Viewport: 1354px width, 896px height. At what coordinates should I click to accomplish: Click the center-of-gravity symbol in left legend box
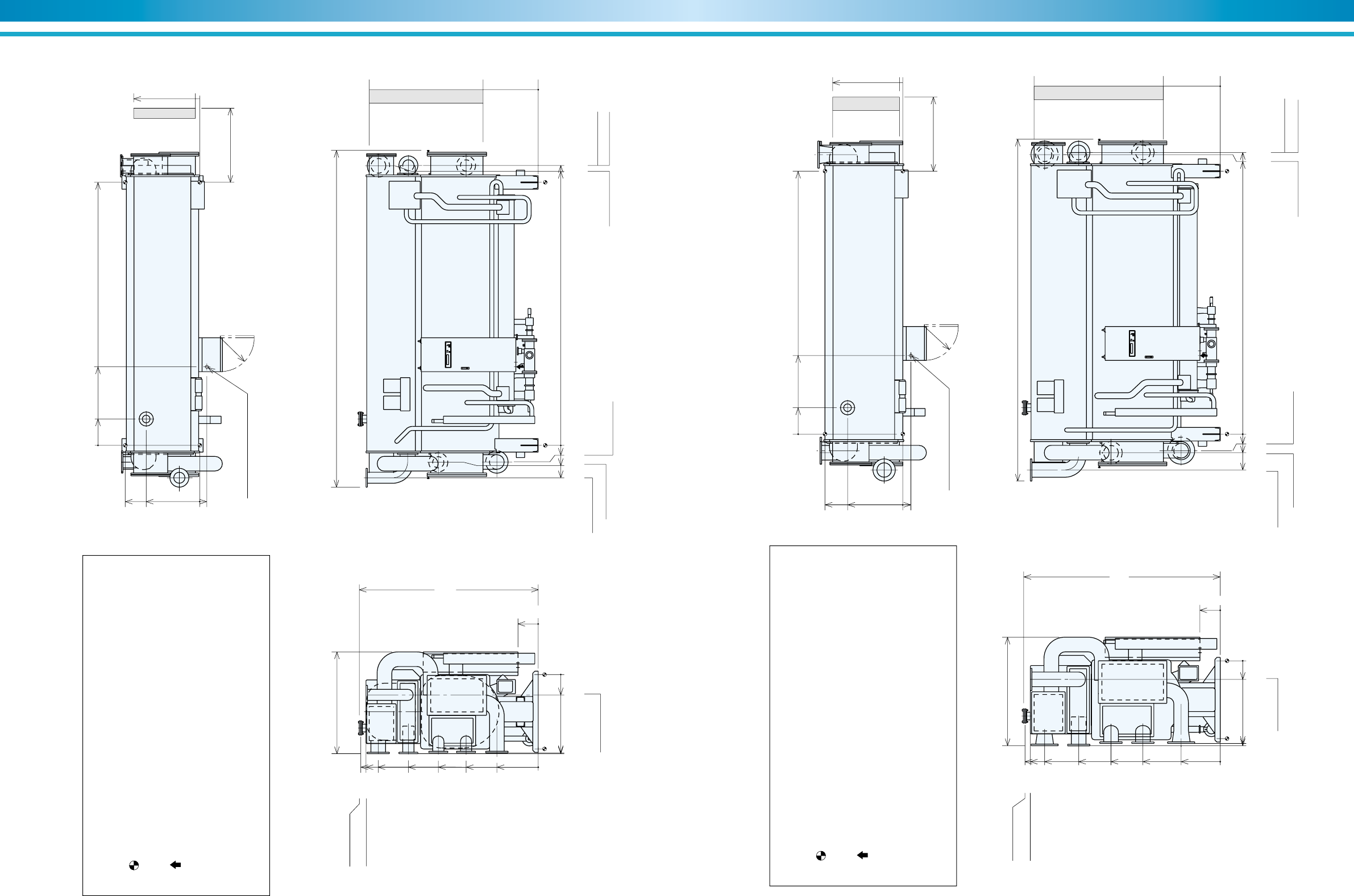point(133,865)
